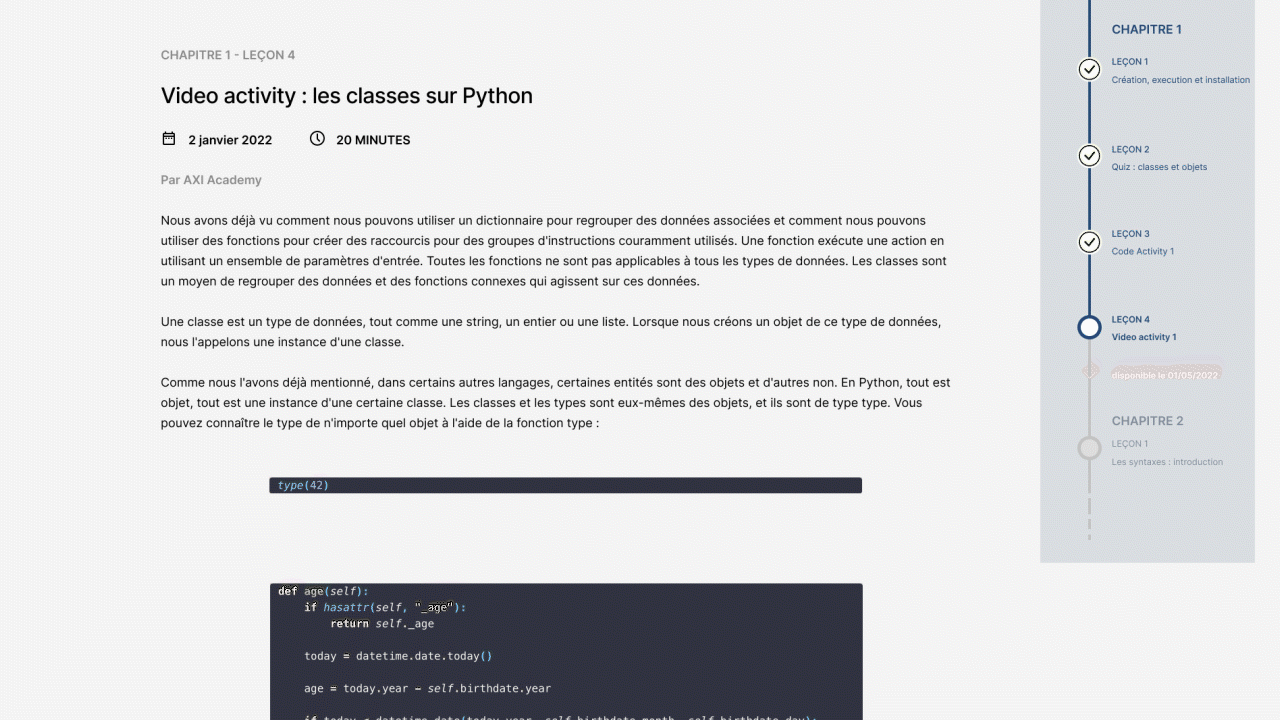
Task: Click the 'Par AXI Academy' author text
Action: [x=211, y=180]
